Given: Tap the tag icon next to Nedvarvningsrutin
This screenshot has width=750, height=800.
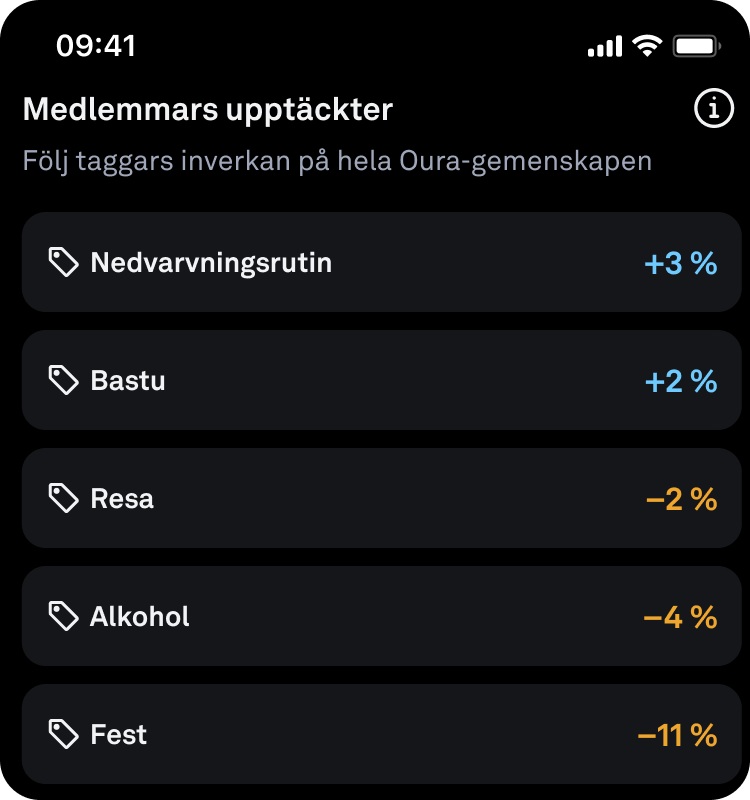Looking at the screenshot, I should 64,263.
